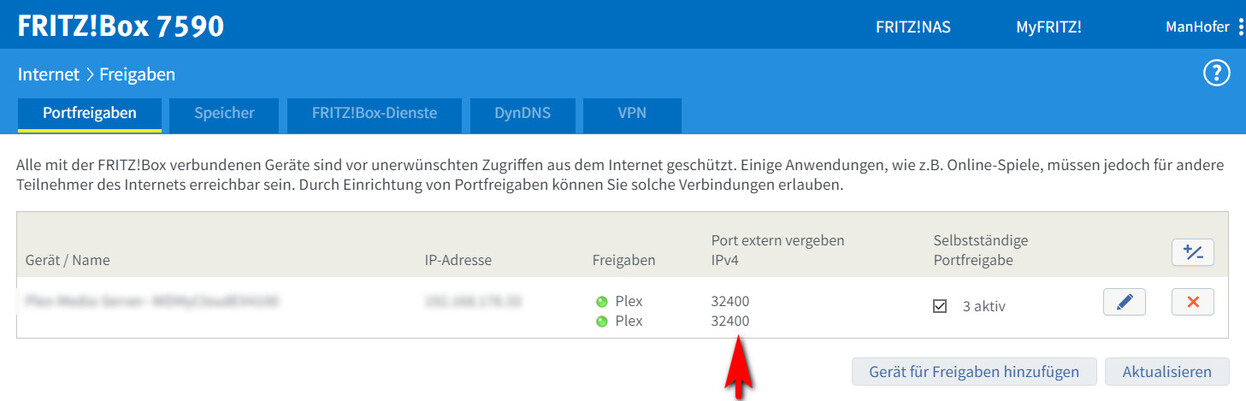Viewport: 1246px width, 401px height.
Task: Switch to the DynDNS tab
Action: pyautogui.click(x=522, y=114)
